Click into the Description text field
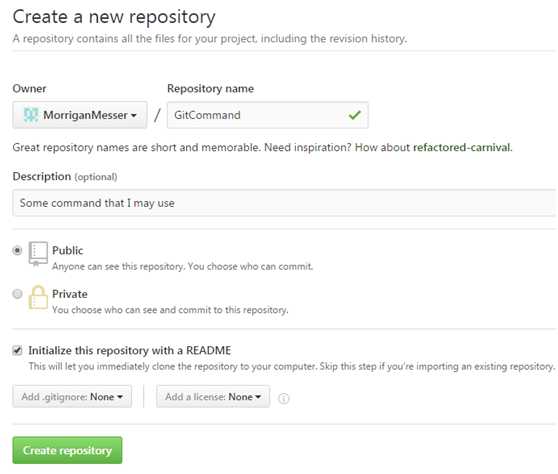This screenshot has width=558, height=474. 284,203
